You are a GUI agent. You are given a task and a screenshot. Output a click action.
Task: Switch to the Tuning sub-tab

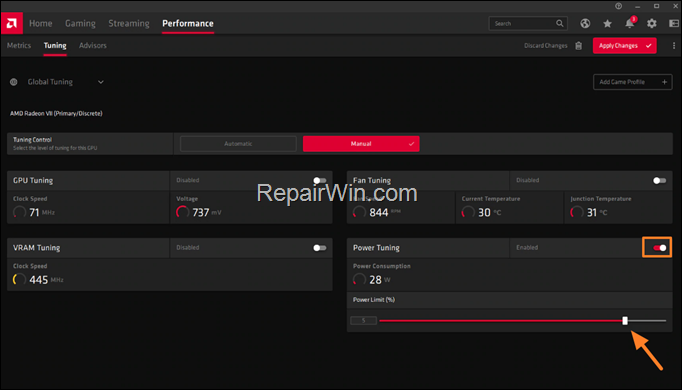pyautogui.click(x=55, y=45)
